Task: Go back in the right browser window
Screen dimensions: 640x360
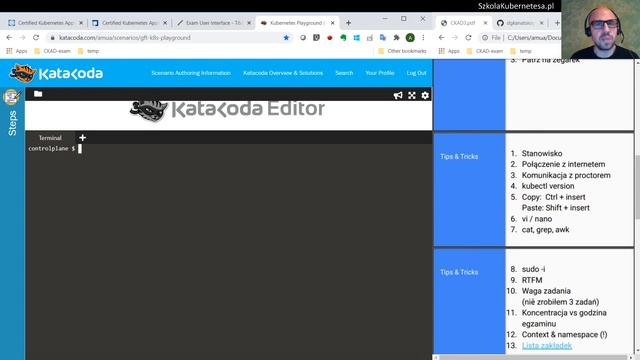Action: coord(441,38)
